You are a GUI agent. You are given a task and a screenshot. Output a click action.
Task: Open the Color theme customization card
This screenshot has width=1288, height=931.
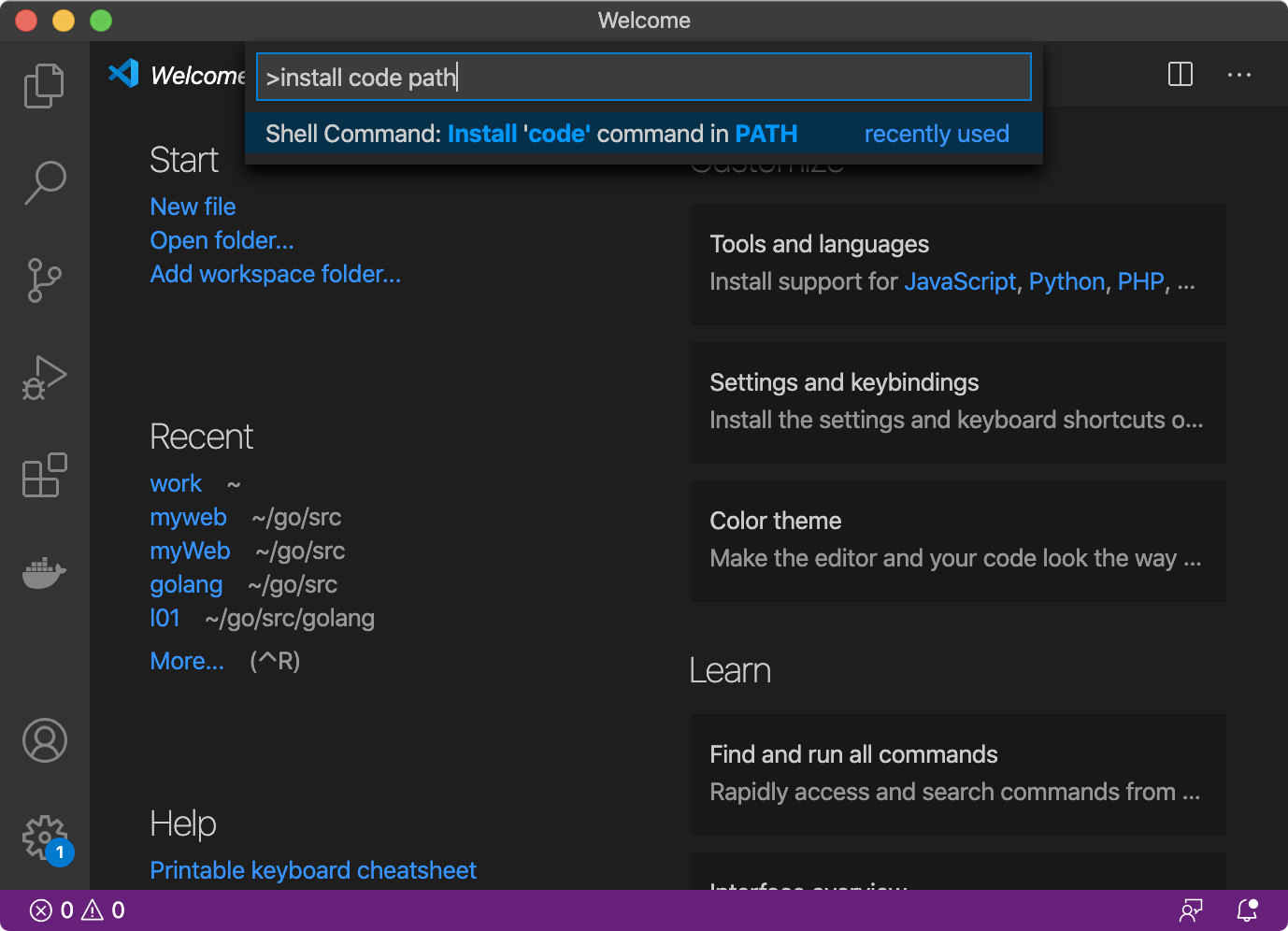[958, 540]
